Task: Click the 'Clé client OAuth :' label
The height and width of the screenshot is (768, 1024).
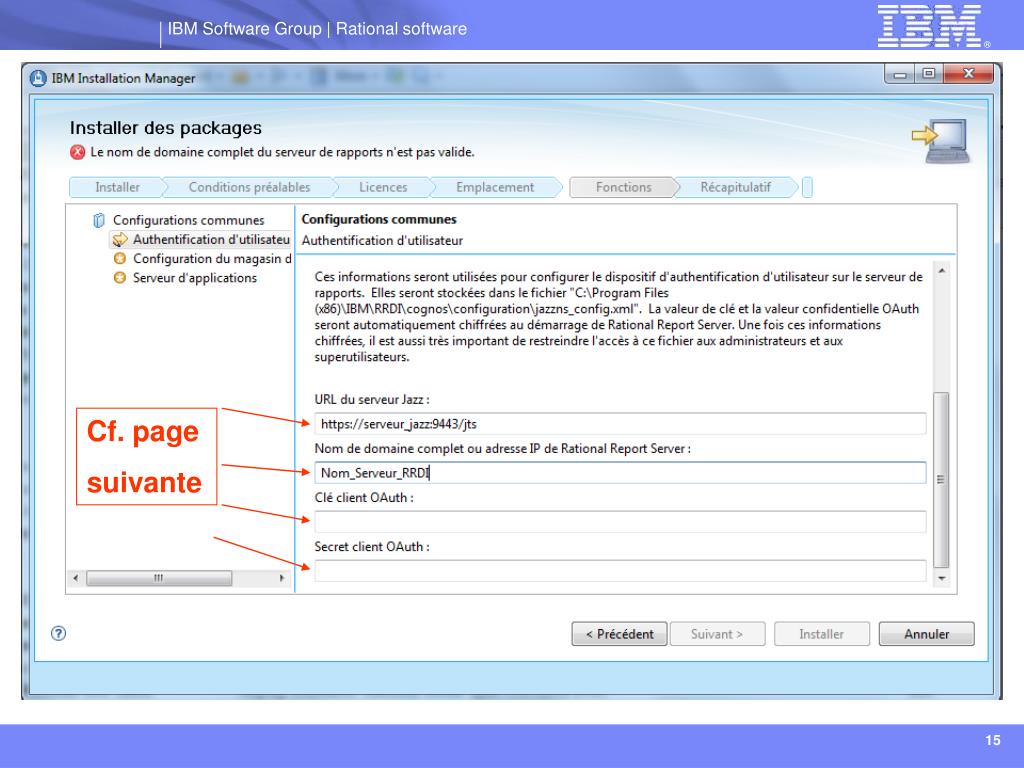Action: tap(364, 498)
